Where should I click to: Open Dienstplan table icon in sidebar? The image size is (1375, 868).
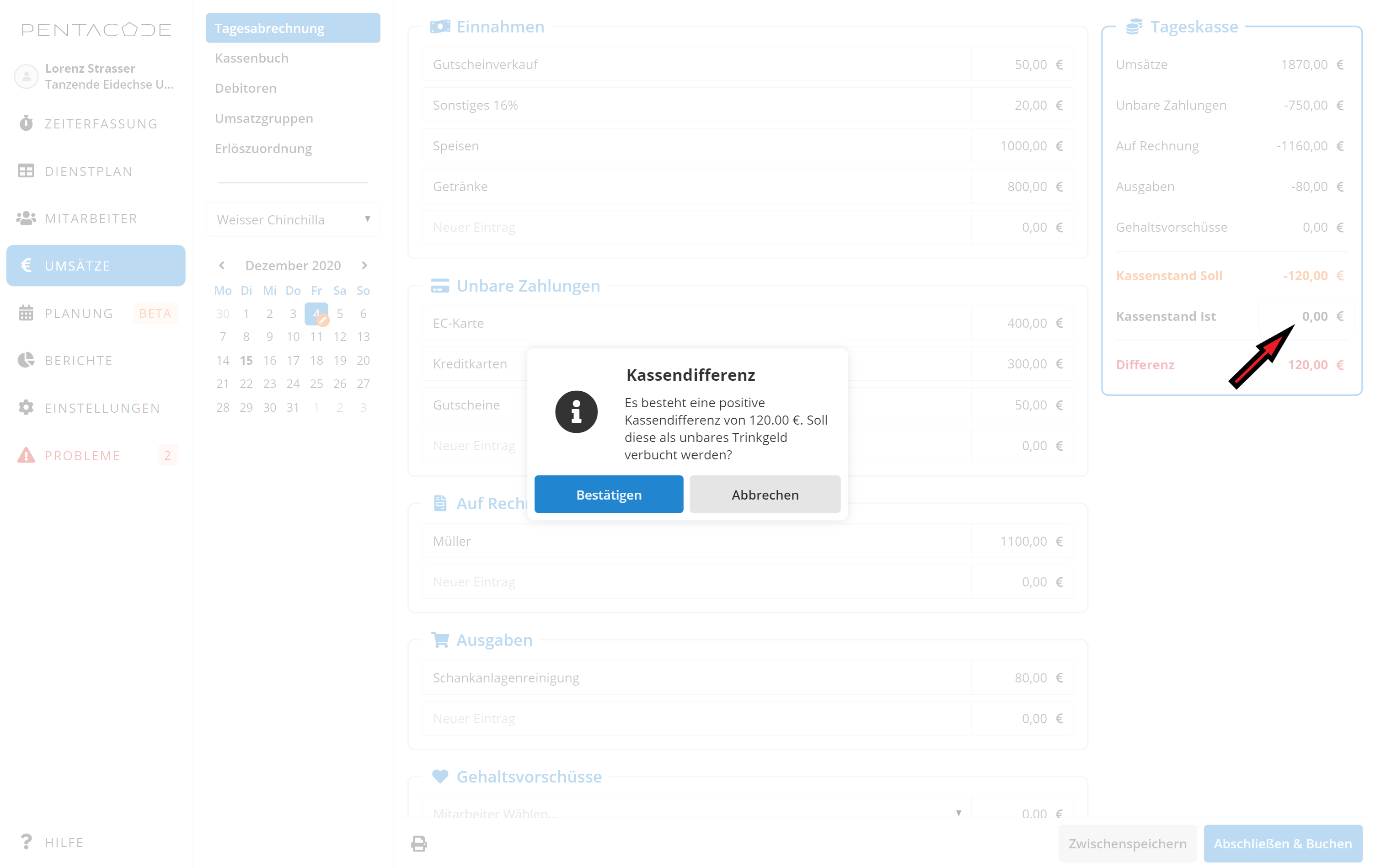click(x=26, y=170)
